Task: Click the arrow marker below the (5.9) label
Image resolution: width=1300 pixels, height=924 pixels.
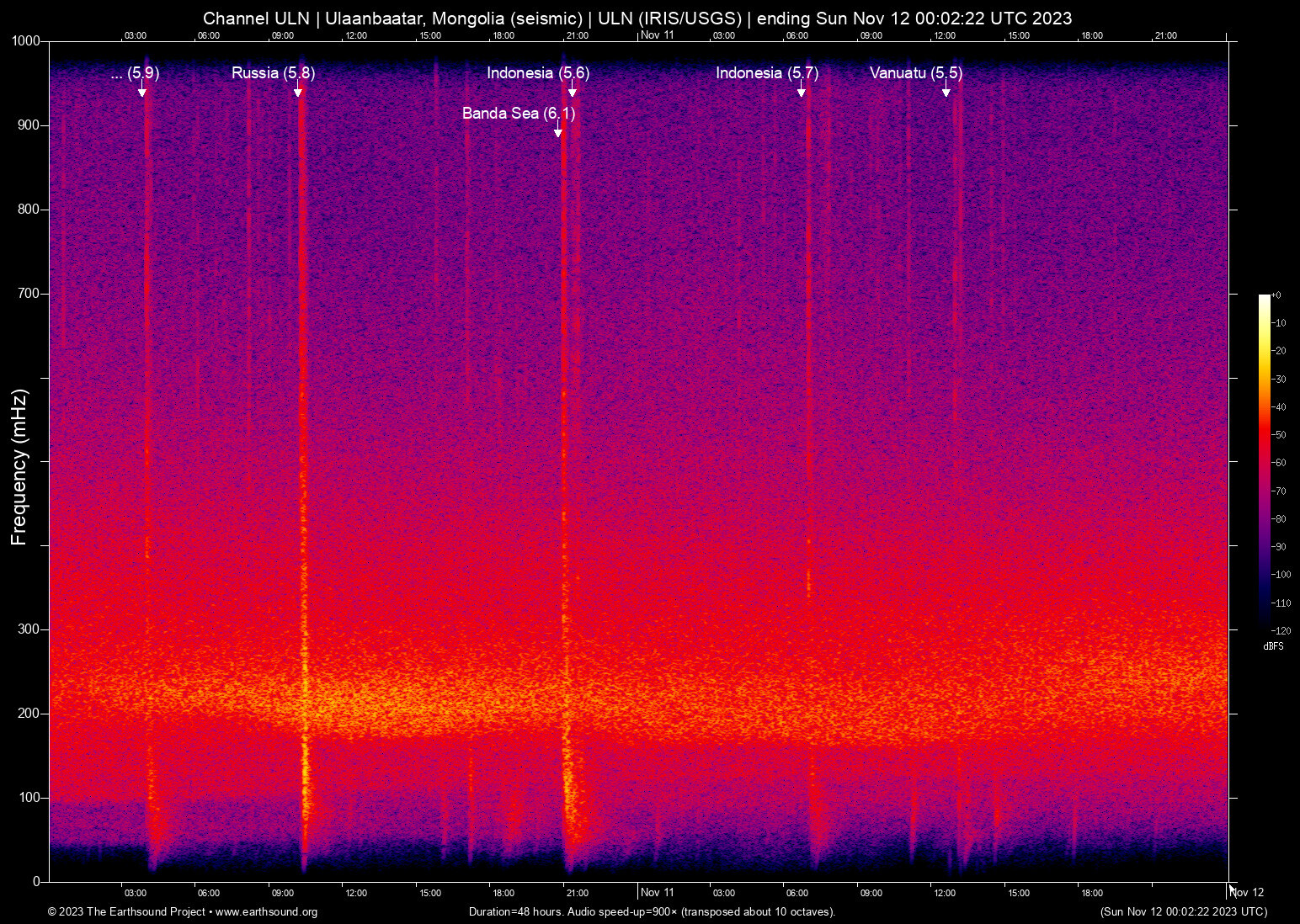Action: tap(142, 92)
